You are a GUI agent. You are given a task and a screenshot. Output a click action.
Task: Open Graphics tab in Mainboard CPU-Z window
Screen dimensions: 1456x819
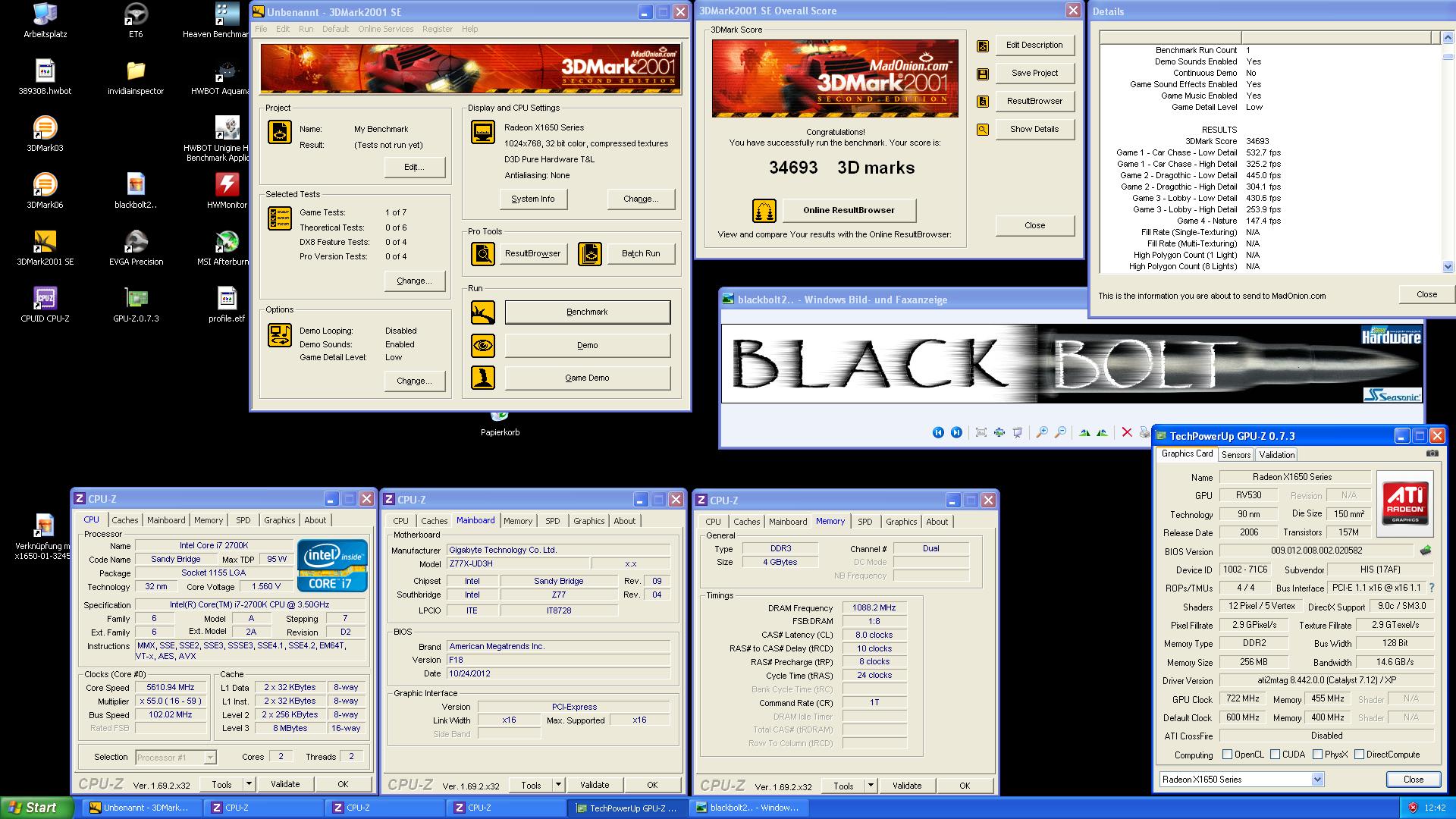coord(589,521)
